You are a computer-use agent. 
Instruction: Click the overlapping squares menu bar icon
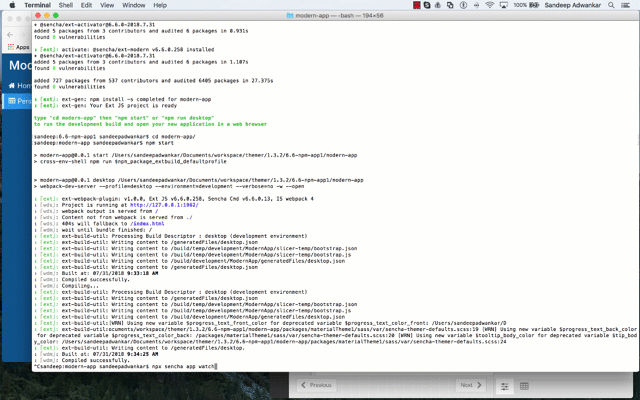pyautogui.click(x=450, y=5)
